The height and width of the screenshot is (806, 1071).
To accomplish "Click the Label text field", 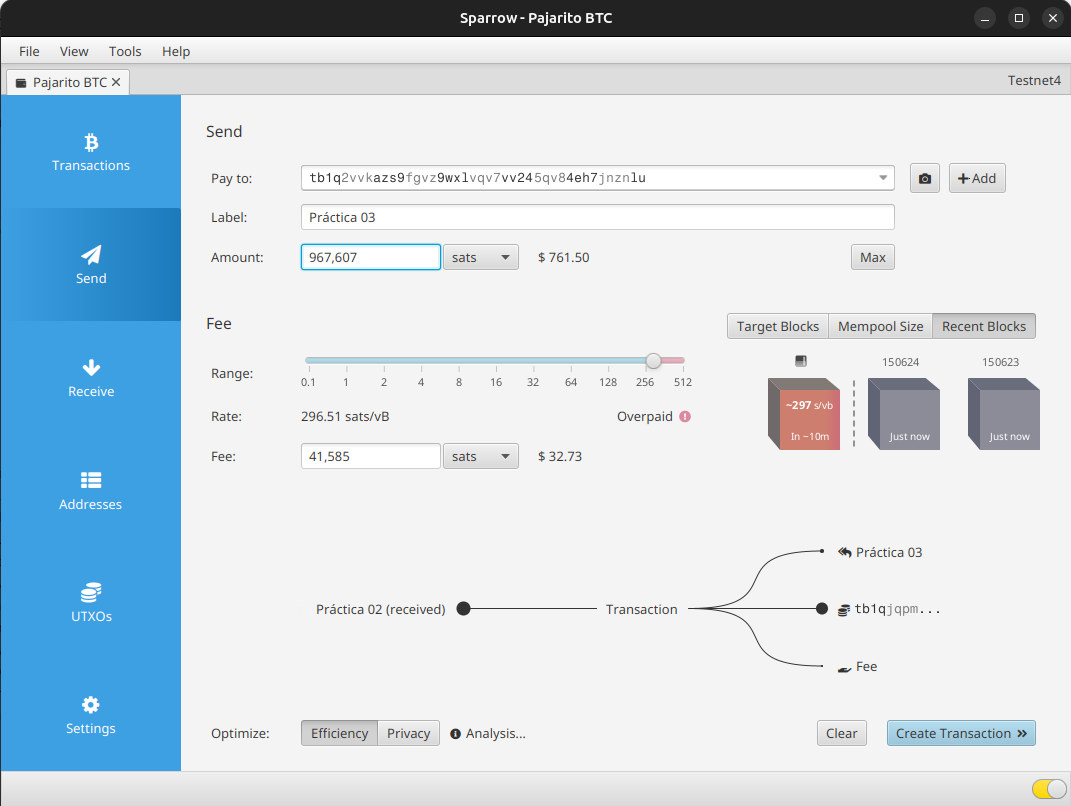I will click(598, 217).
